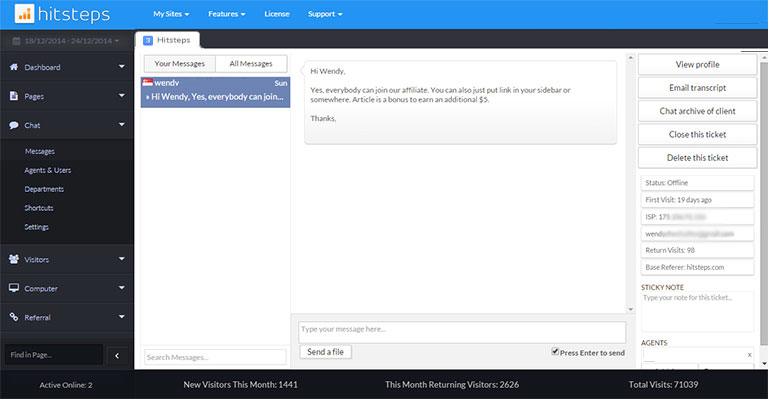Expand the Dashboard section arrow
The width and height of the screenshot is (768, 399).
(x=121, y=67)
